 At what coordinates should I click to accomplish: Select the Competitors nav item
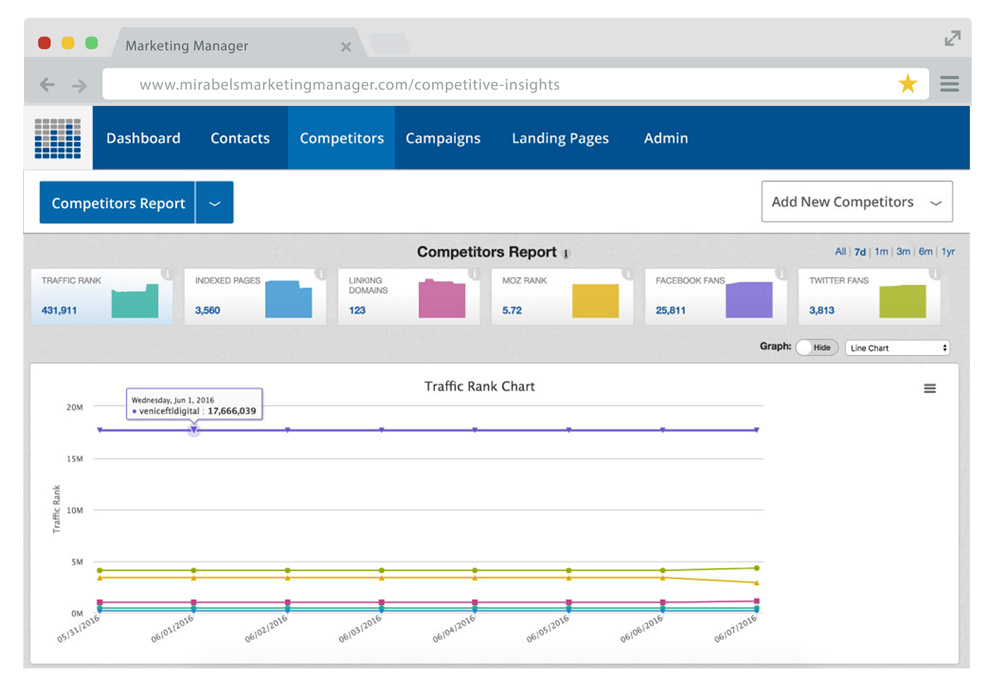342,138
